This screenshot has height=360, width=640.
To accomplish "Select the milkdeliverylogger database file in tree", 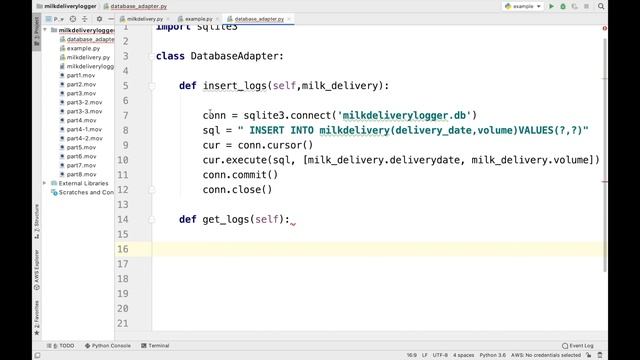I will tap(87, 67).
